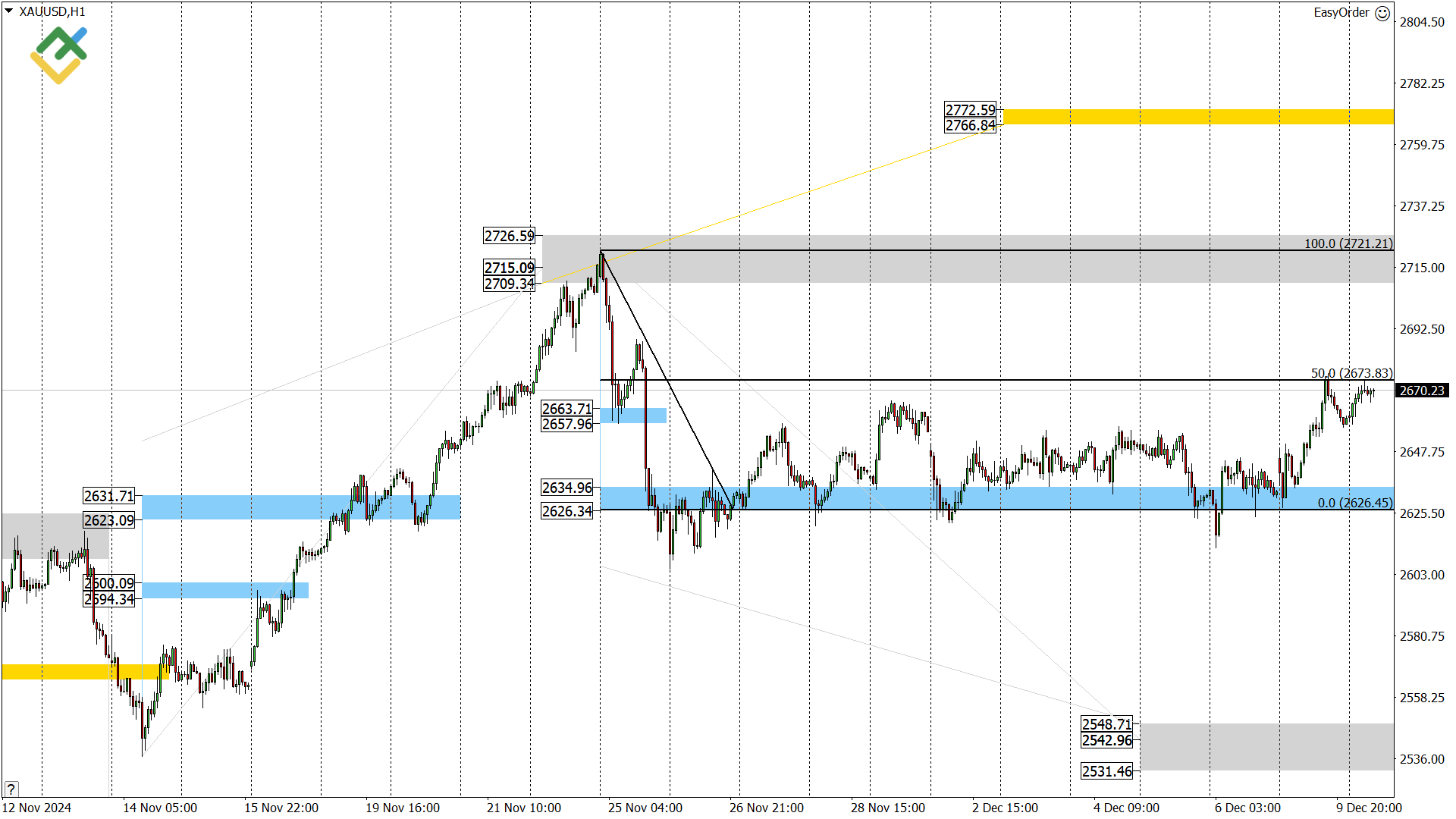Image resolution: width=1456 pixels, height=819 pixels.
Task: Click the question mark icon bottom-left
Action: (x=11, y=789)
